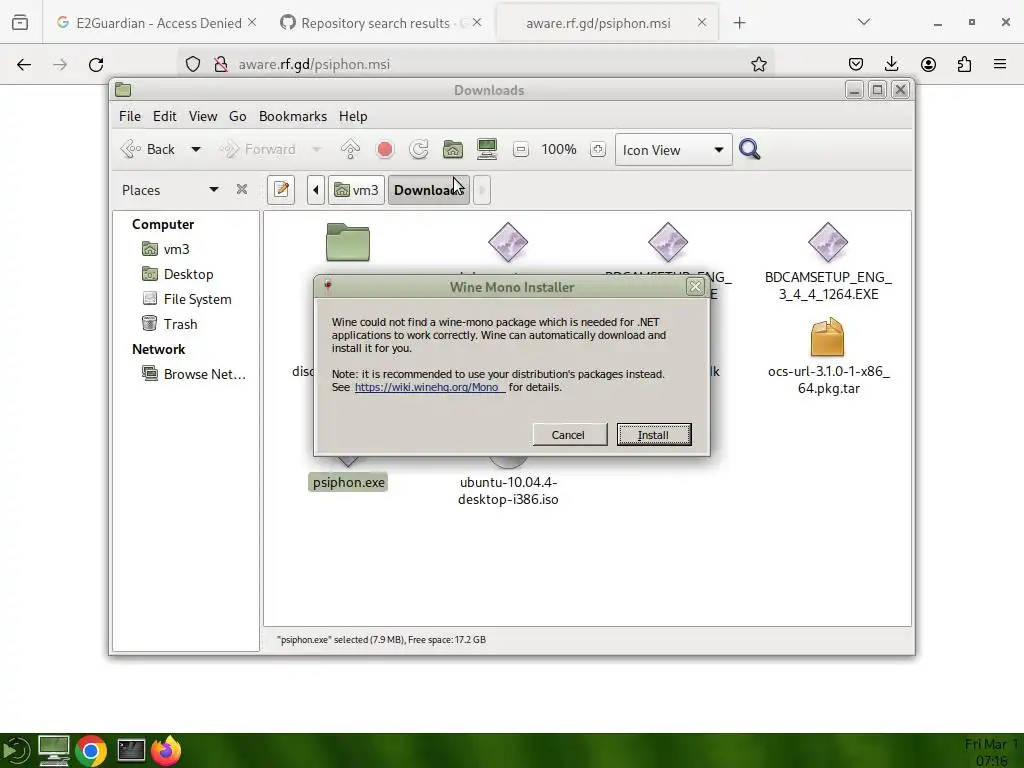This screenshot has height=768, width=1024.
Task: Click the Firefox View icon
Action: coord(20,23)
